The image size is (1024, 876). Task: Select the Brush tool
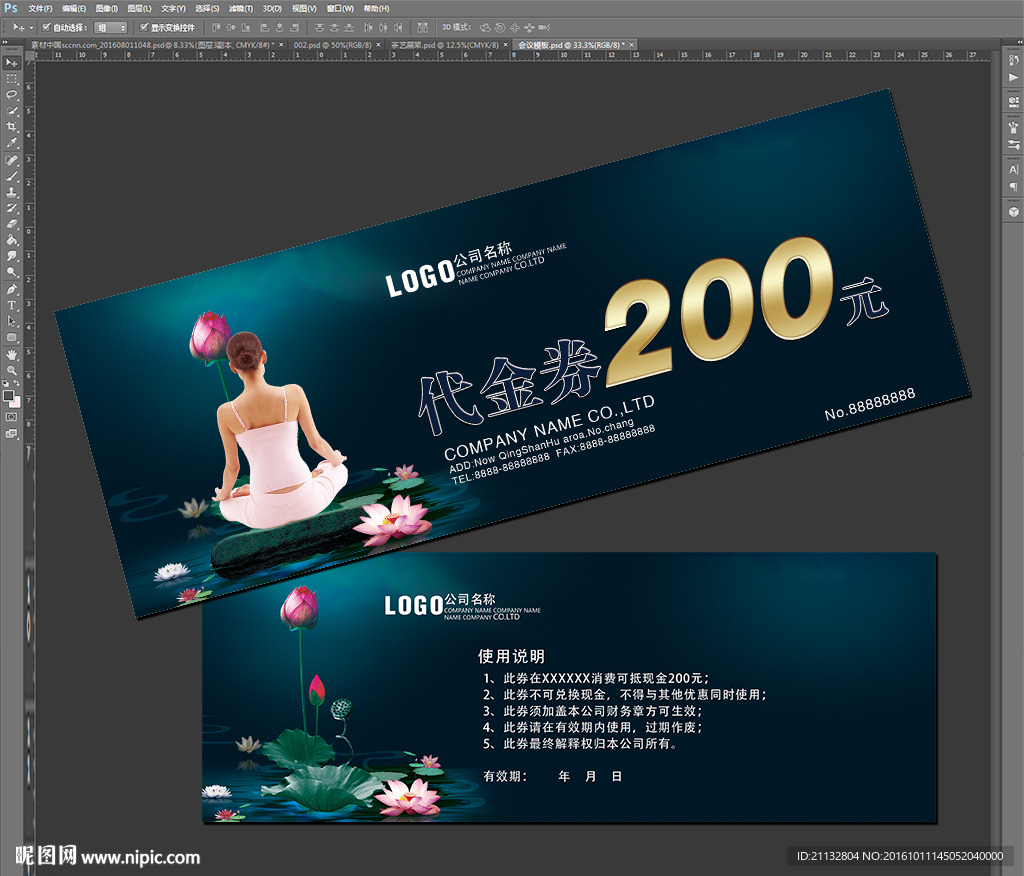[12, 176]
